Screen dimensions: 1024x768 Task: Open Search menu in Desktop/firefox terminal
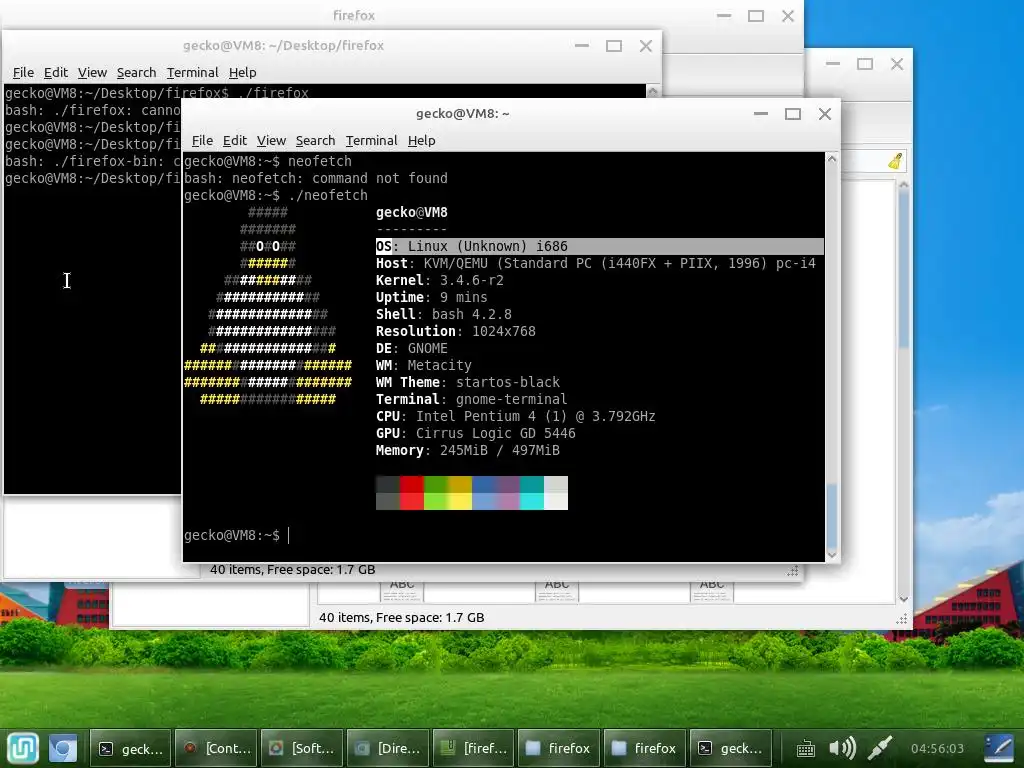pos(136,72)
